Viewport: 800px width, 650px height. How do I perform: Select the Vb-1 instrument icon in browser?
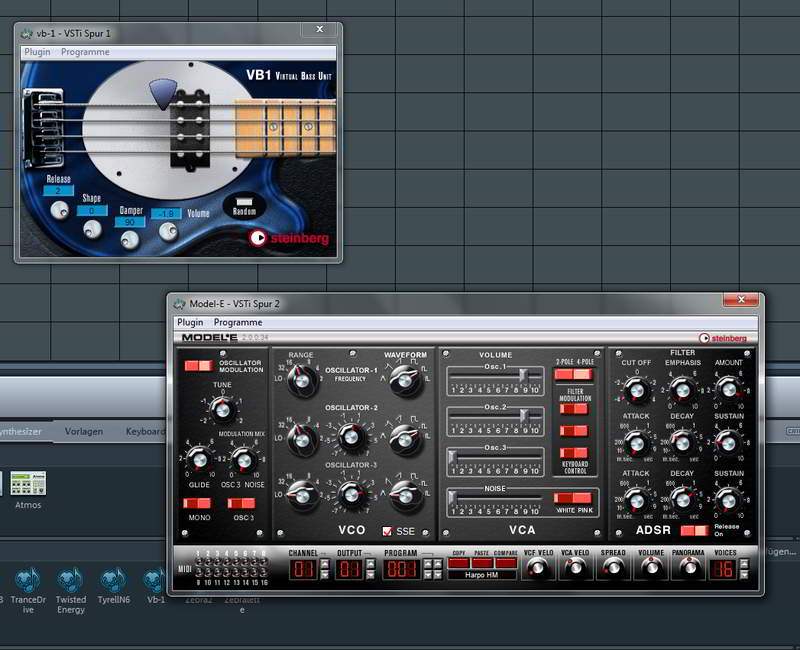[155, 581]
